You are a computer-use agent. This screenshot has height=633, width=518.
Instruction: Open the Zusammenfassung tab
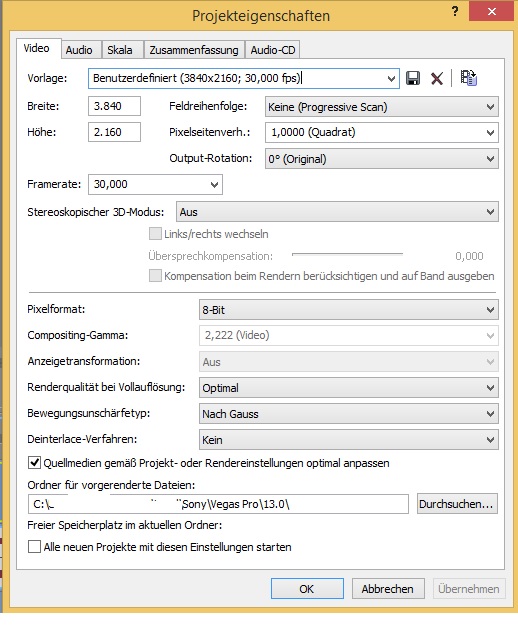coord(194,50)
